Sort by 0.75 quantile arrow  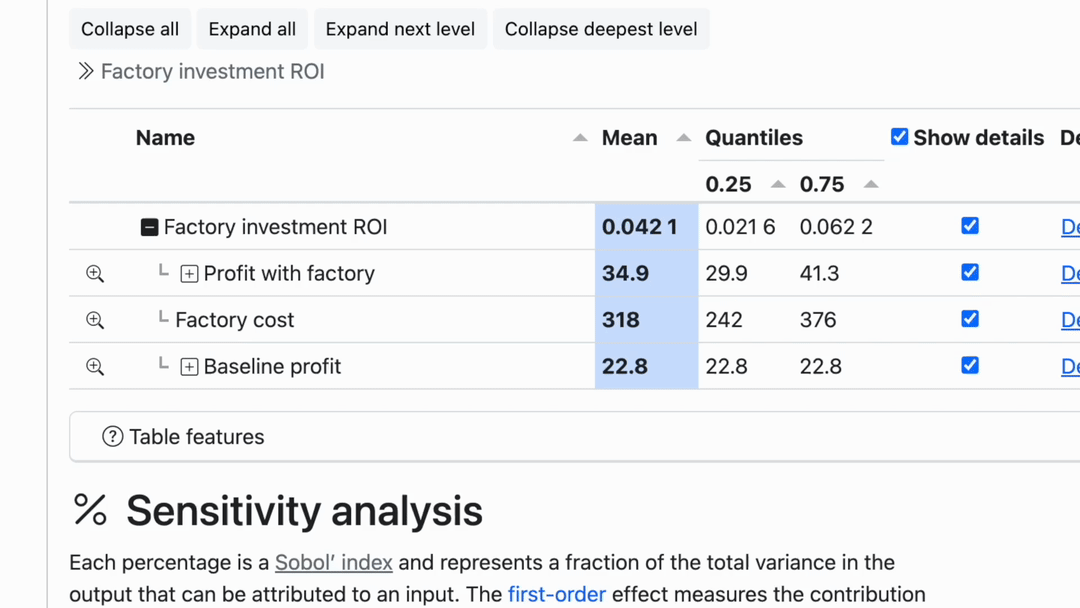871,185
